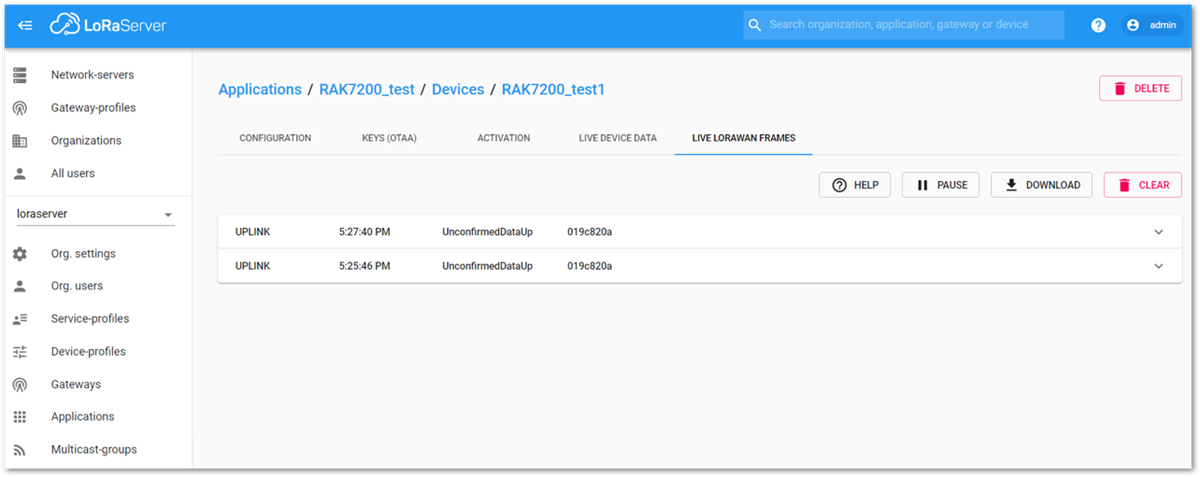
Task: Open Org. users in the sidebar
Action: tap(77, 286)
